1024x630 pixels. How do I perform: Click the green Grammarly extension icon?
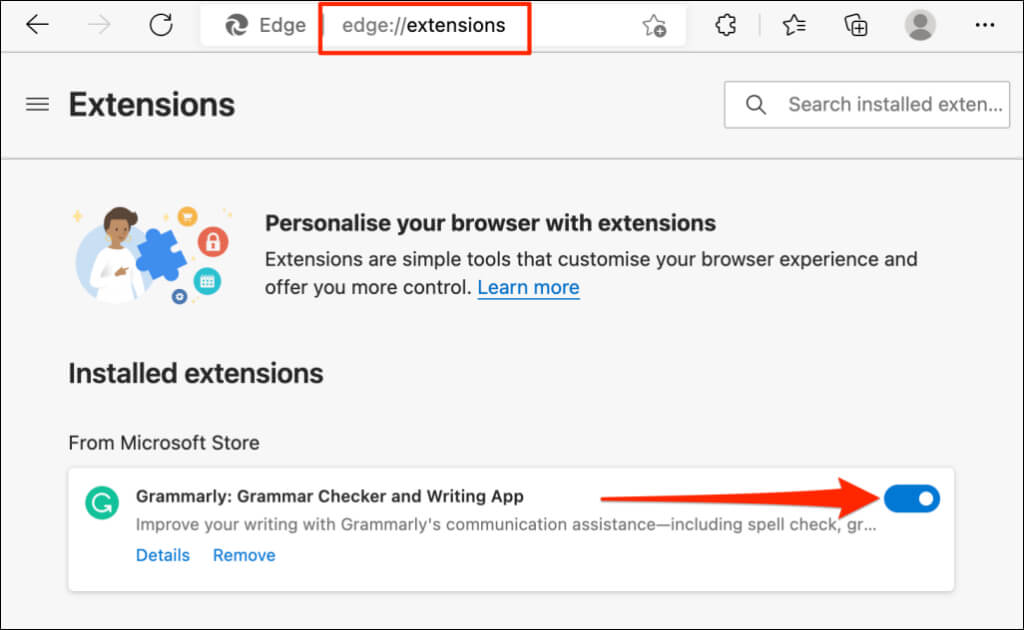point(101,504)
